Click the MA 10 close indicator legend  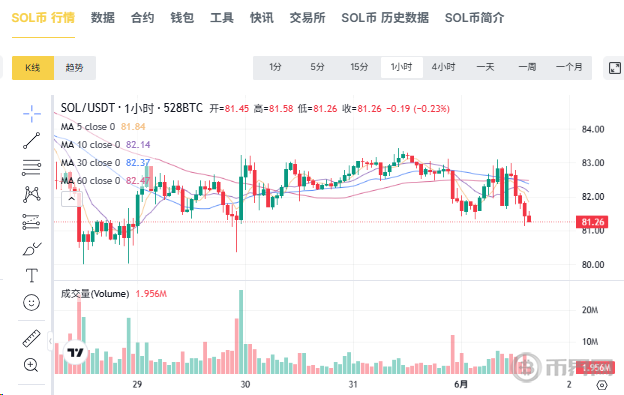[90, 145]
